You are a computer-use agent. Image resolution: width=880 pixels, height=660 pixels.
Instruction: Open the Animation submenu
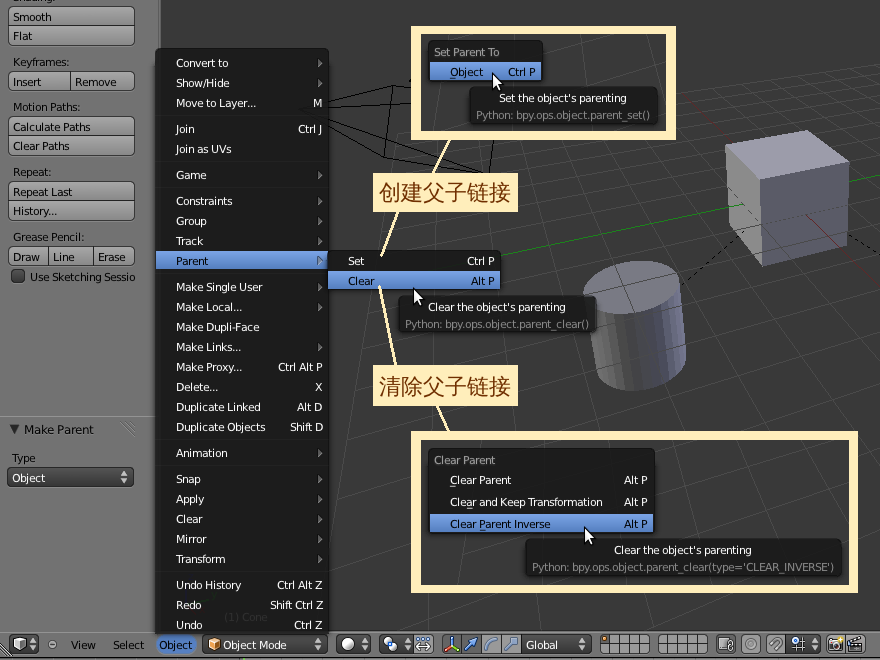pos(242,453)
